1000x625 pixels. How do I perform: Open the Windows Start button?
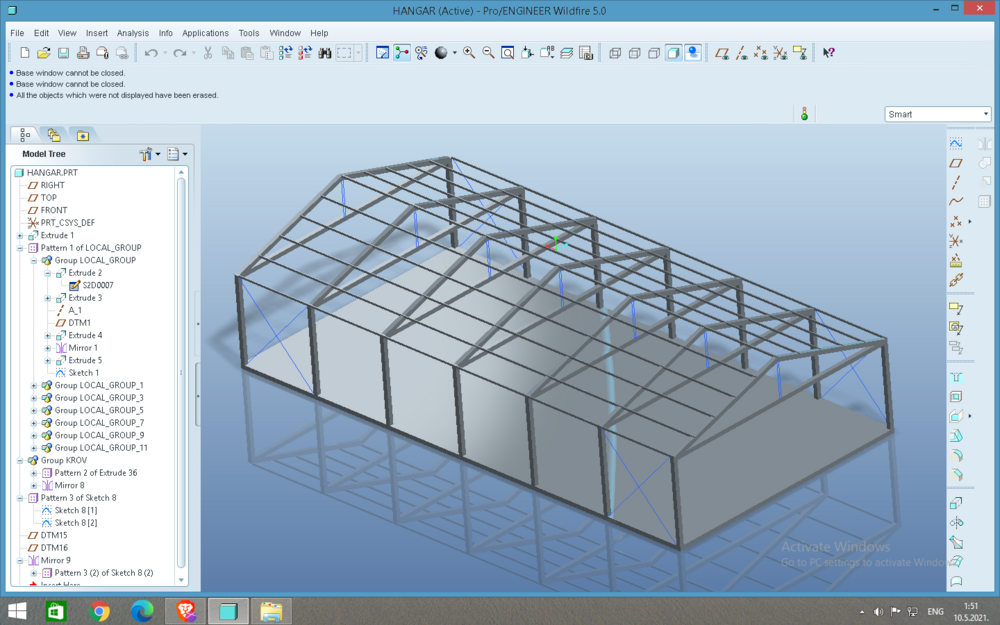point(17,611)
